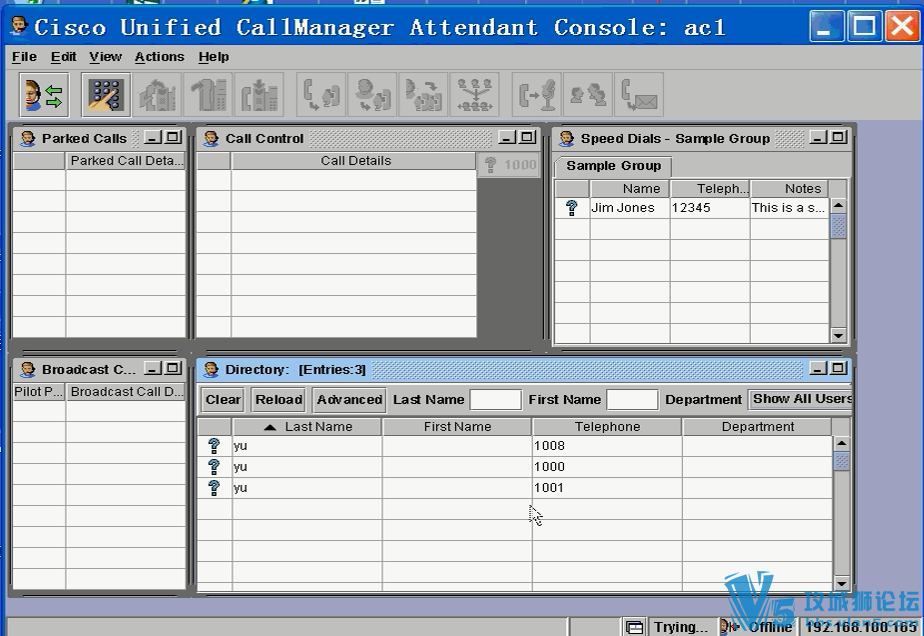Click the Call Park microphone icon
924x636 pixels.
[x=536, y=94]
